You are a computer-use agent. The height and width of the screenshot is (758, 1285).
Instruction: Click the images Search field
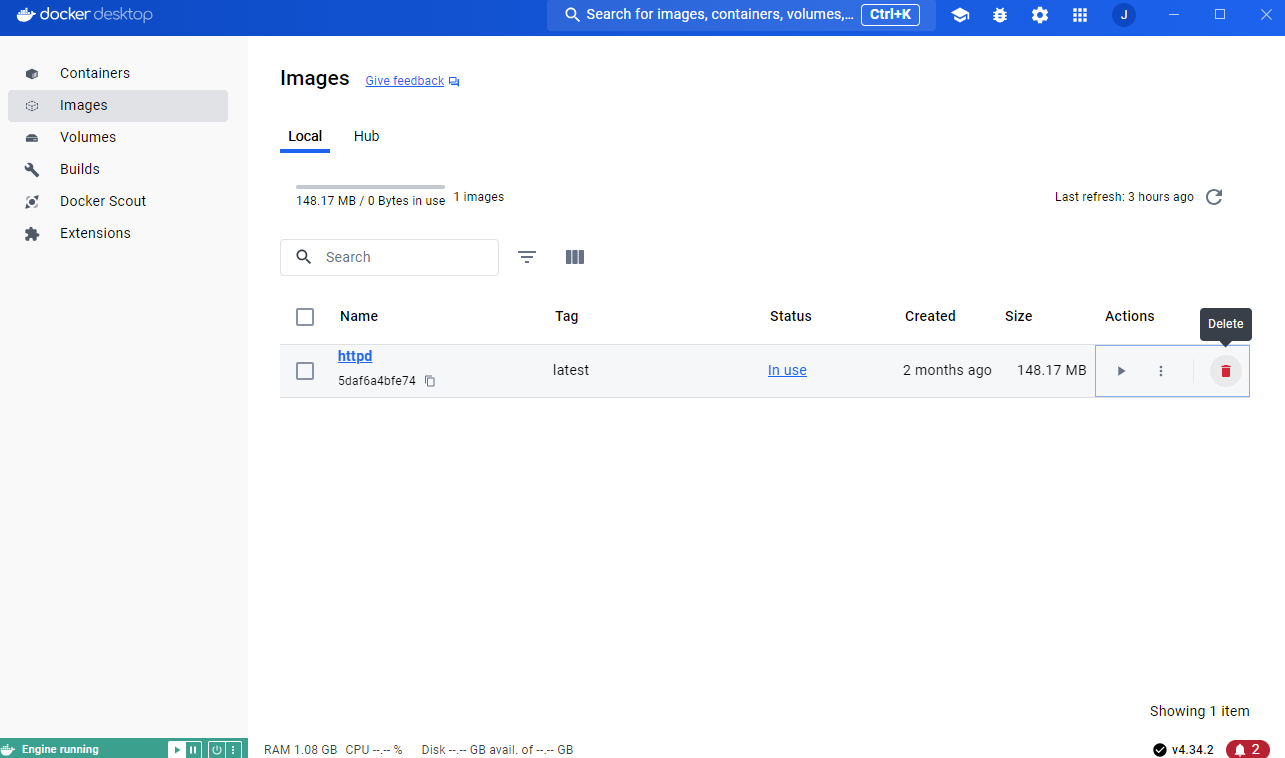[x=389, y=257]
